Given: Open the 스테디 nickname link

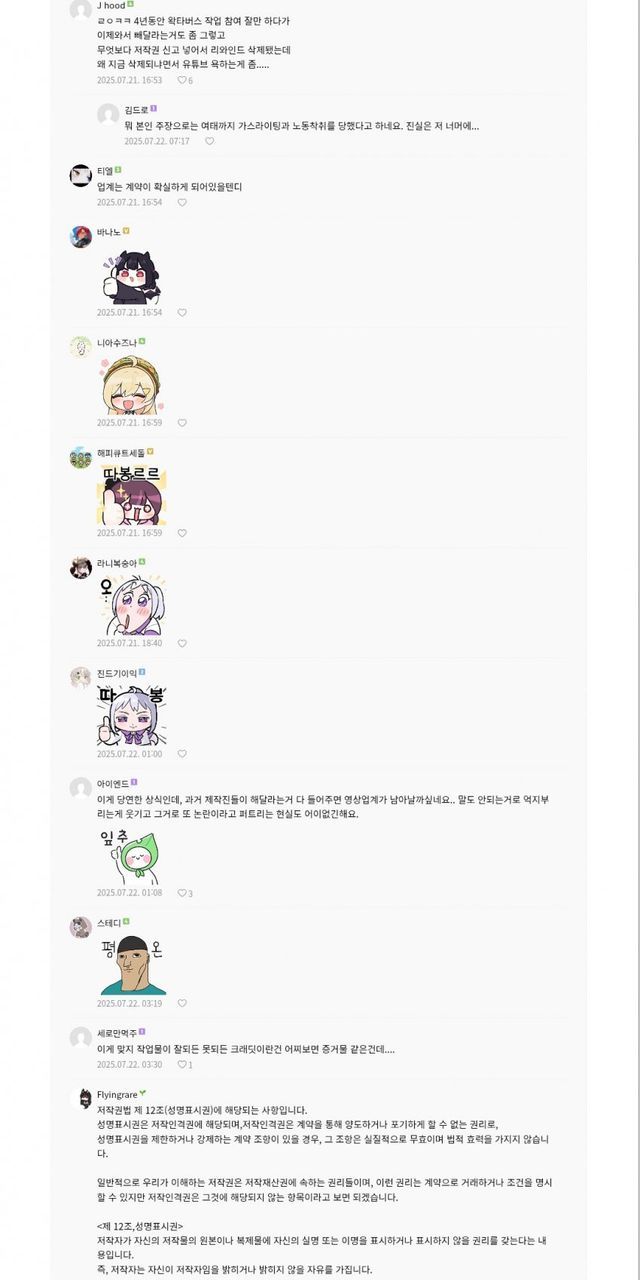Looking at the screenshot, I should (109, 922).
